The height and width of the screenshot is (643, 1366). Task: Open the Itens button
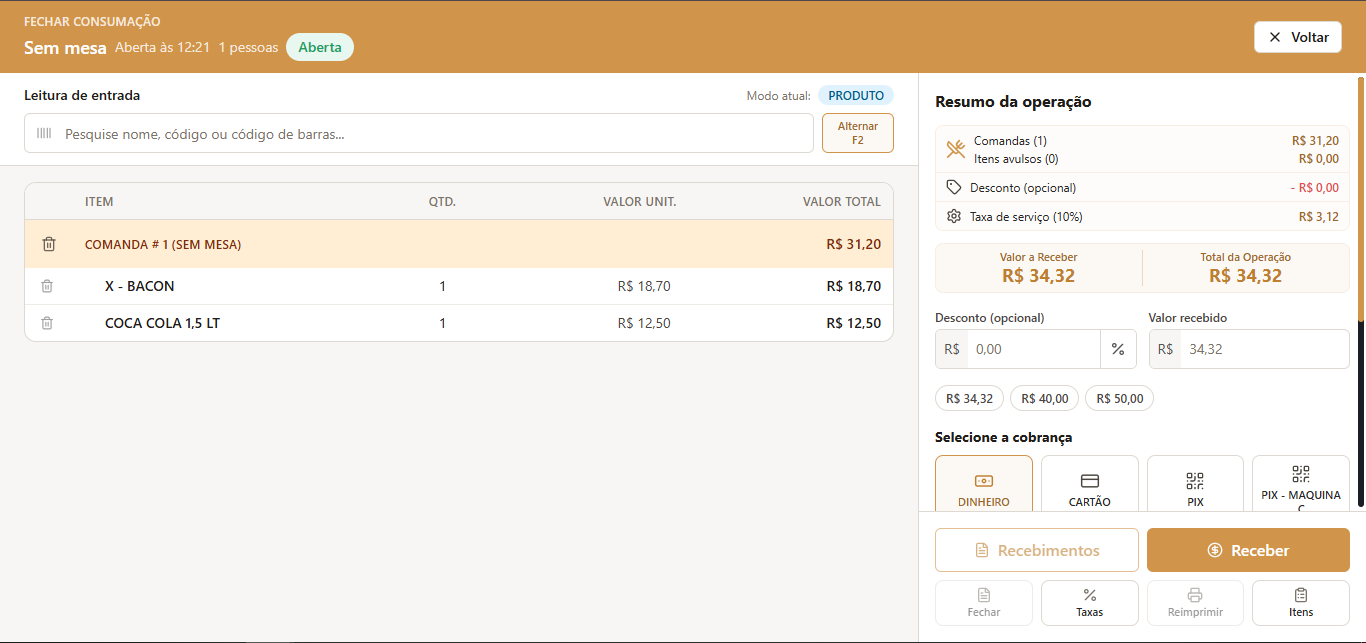[x=1301, y=603]
